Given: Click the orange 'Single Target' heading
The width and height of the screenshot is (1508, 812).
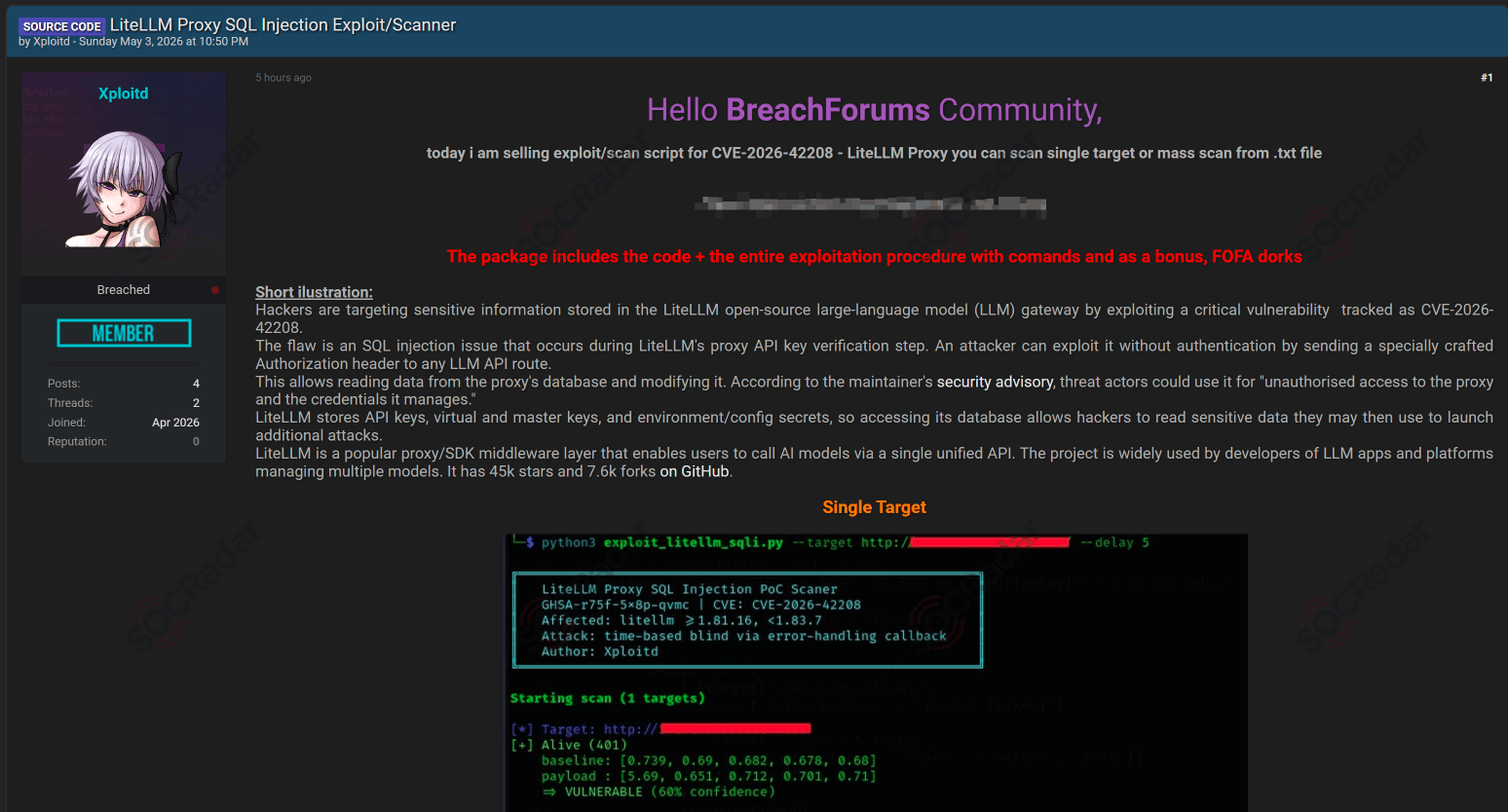Looking at the screenshot, I should 874,507.
